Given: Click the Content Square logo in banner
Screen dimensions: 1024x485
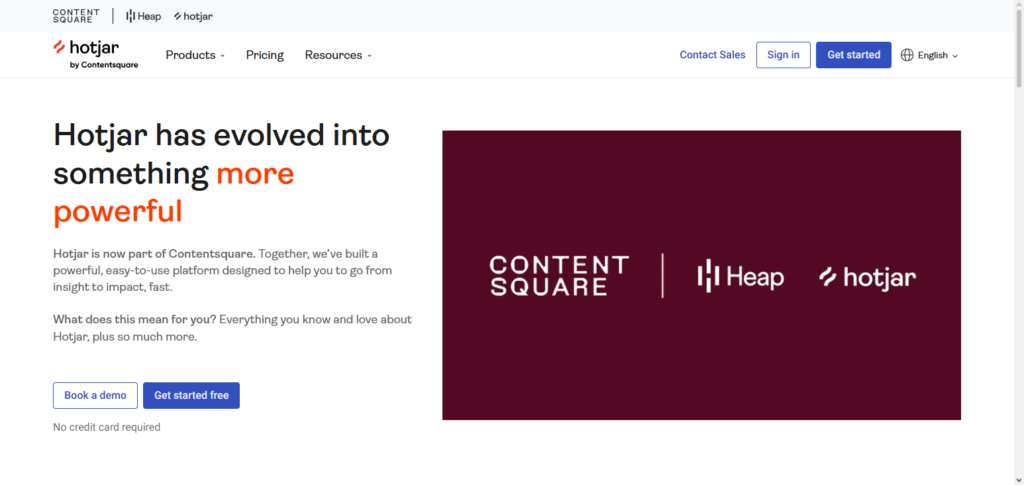Looking at the screenshot, I should [x=559, y=276].
